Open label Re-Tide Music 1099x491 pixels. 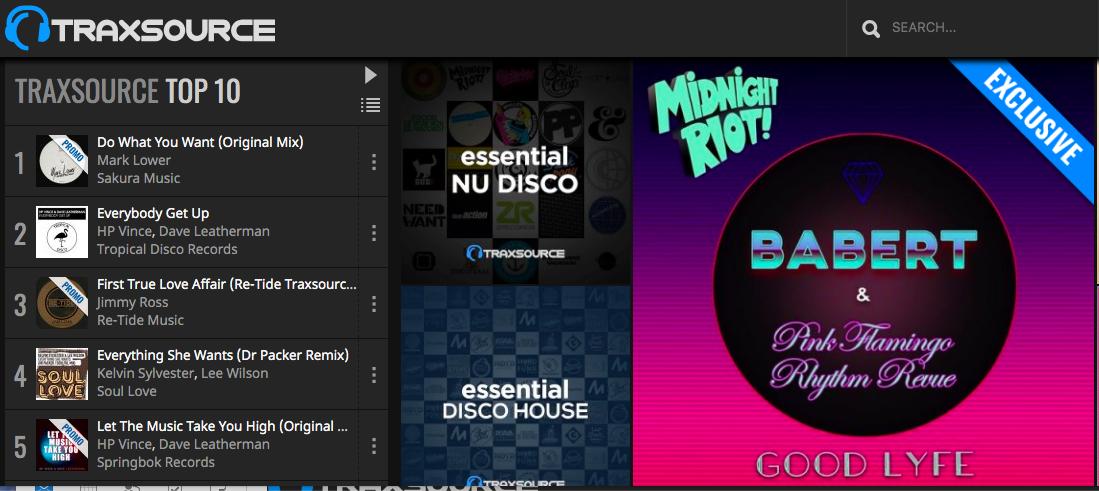click(140, 320)
